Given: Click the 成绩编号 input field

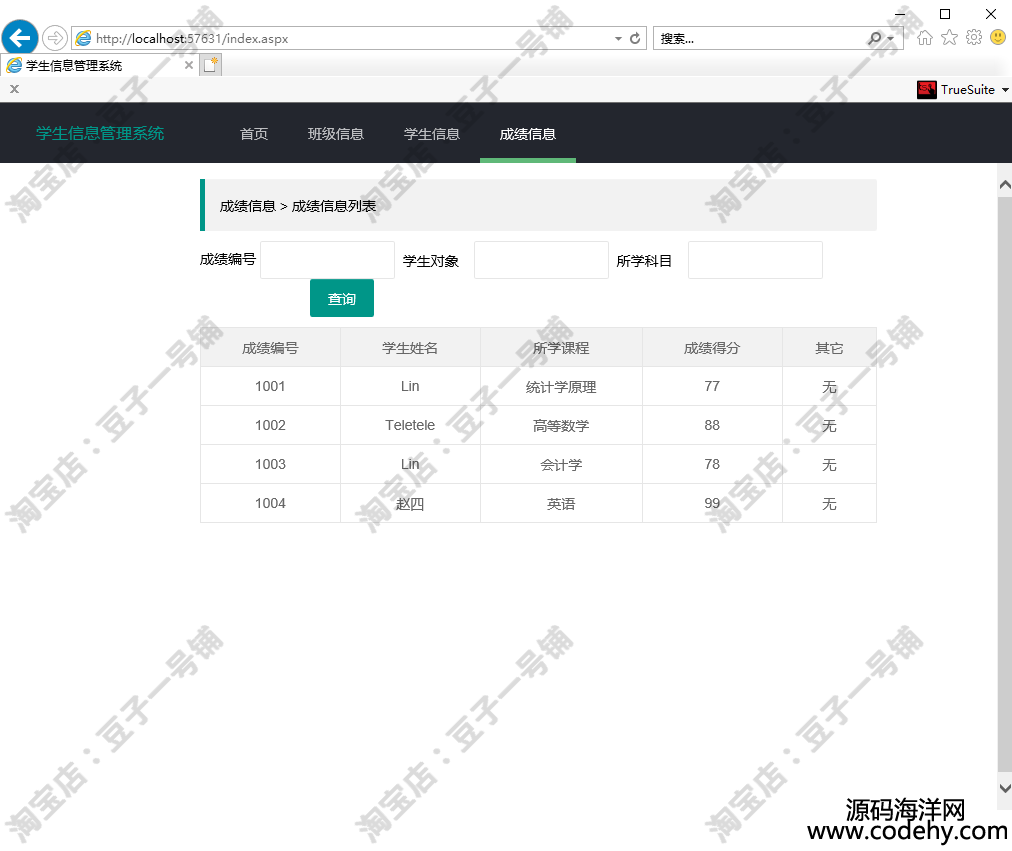Looking at the screenshot, I should tap(327, 260).
